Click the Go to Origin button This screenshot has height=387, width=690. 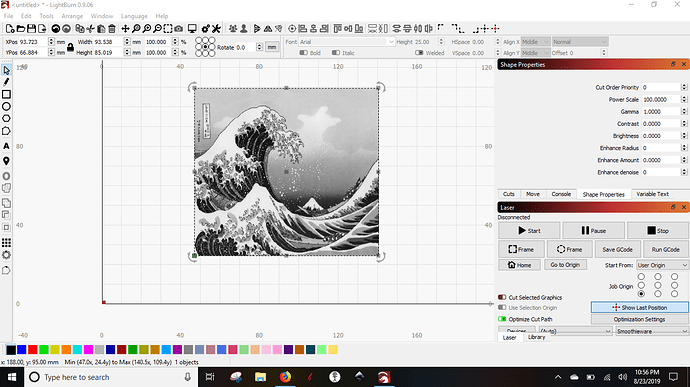tap(565, 265)
